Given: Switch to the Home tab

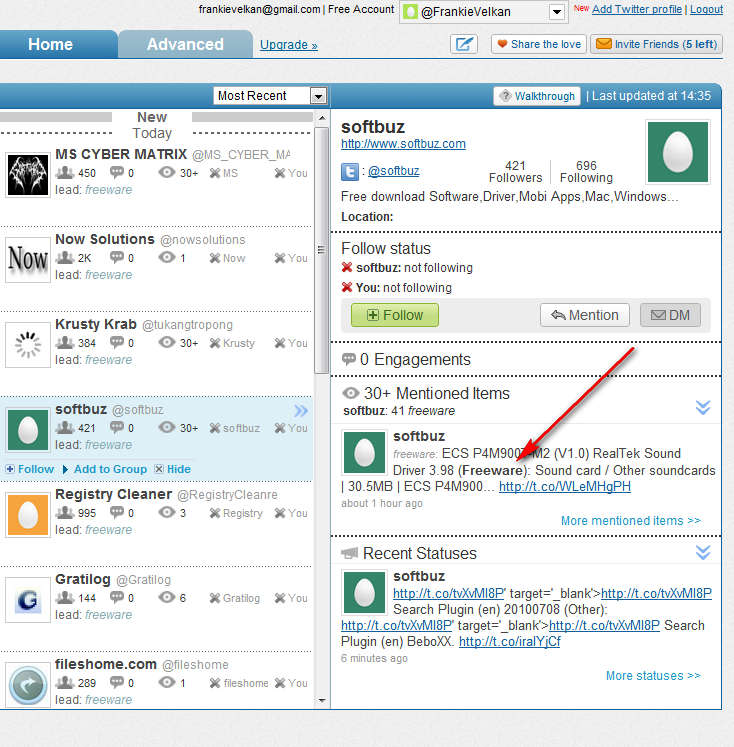Looking at the screenshot, I should (50, 44).
